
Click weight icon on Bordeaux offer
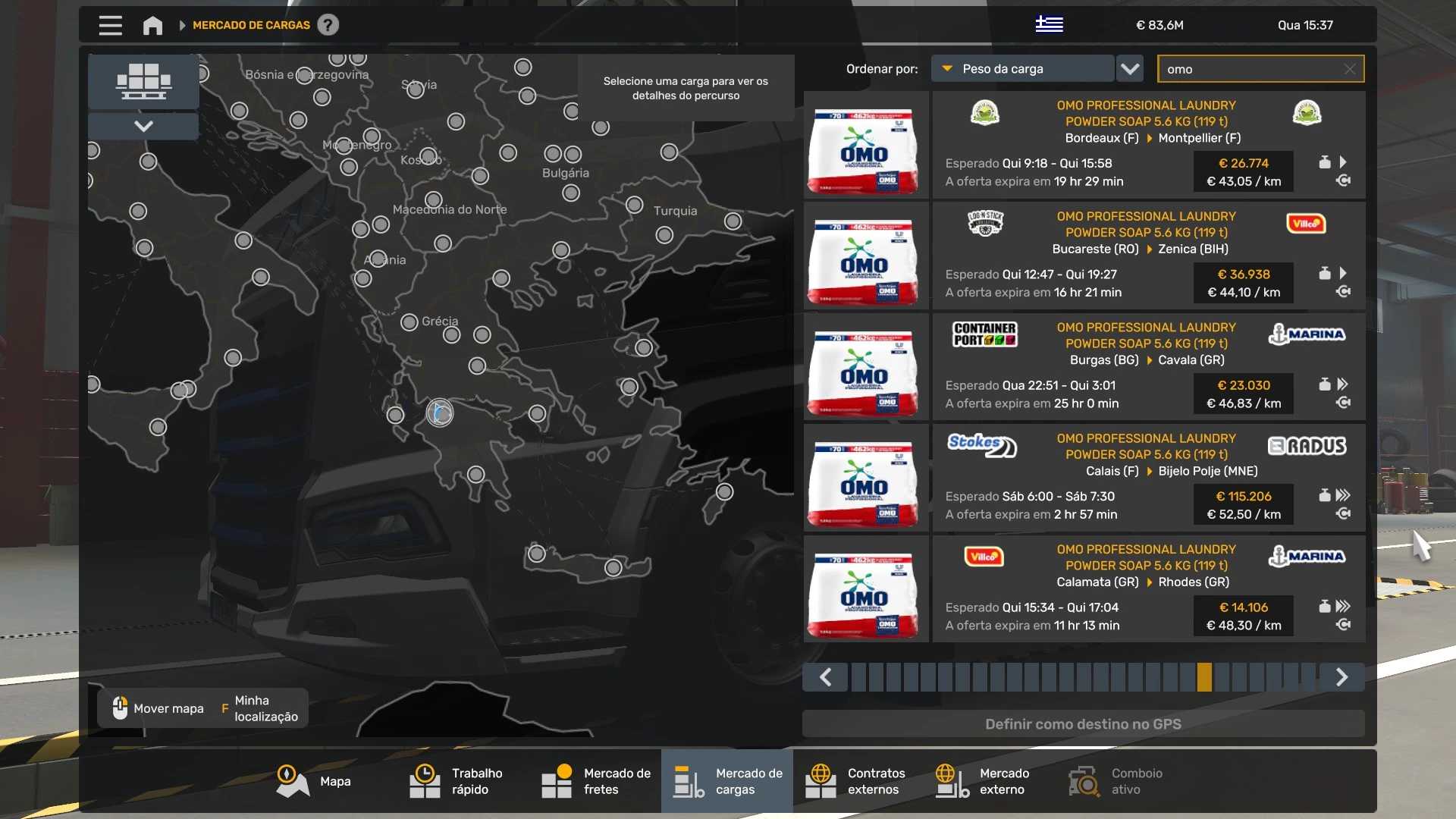click(x=1325, y=162)
